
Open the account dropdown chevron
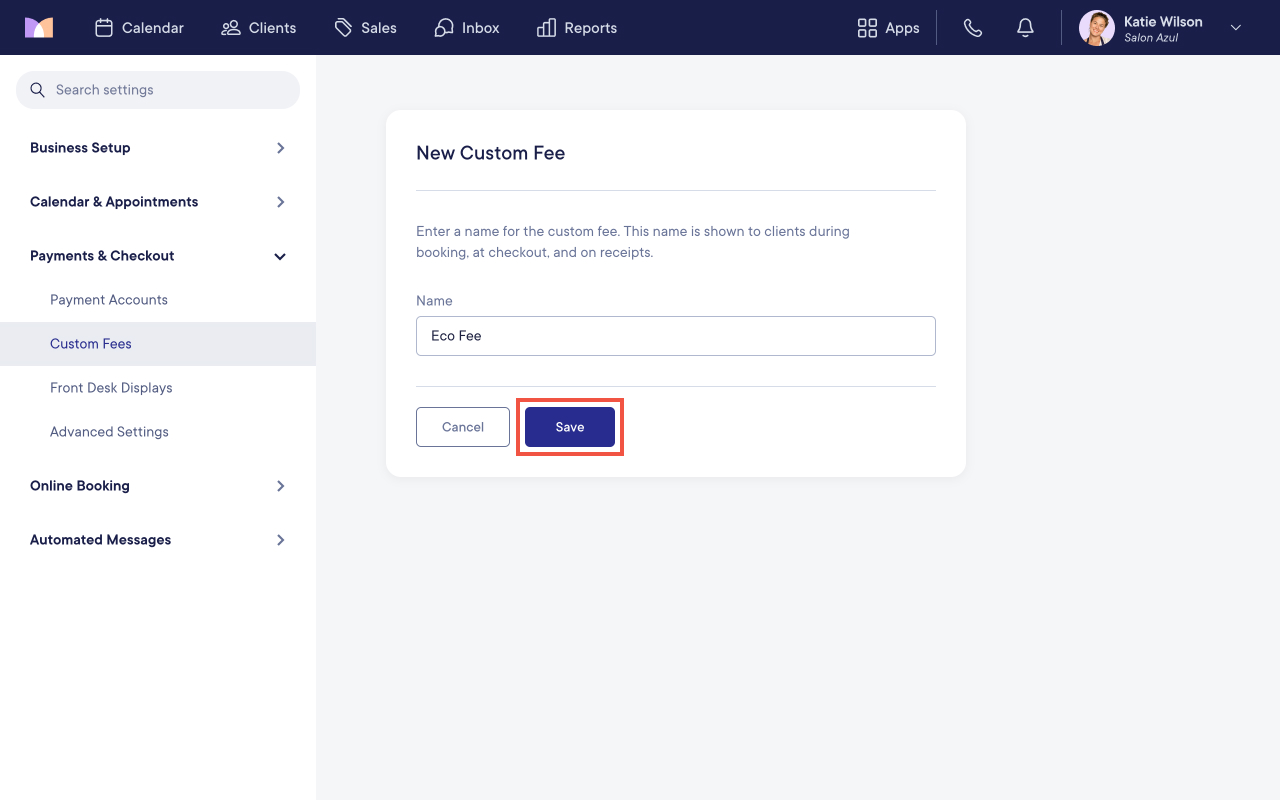[1236, 28]
